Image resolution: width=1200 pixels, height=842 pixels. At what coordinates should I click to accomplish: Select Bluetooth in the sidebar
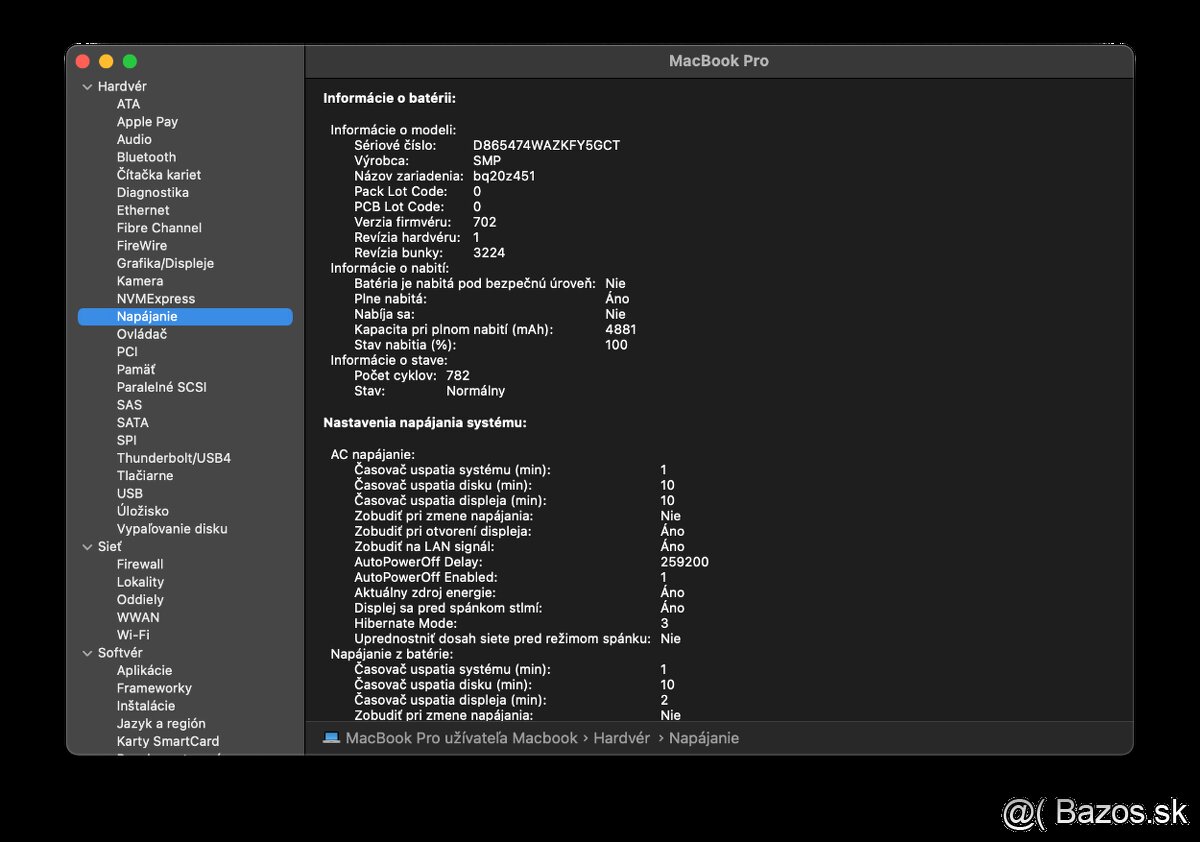(146, 157)
